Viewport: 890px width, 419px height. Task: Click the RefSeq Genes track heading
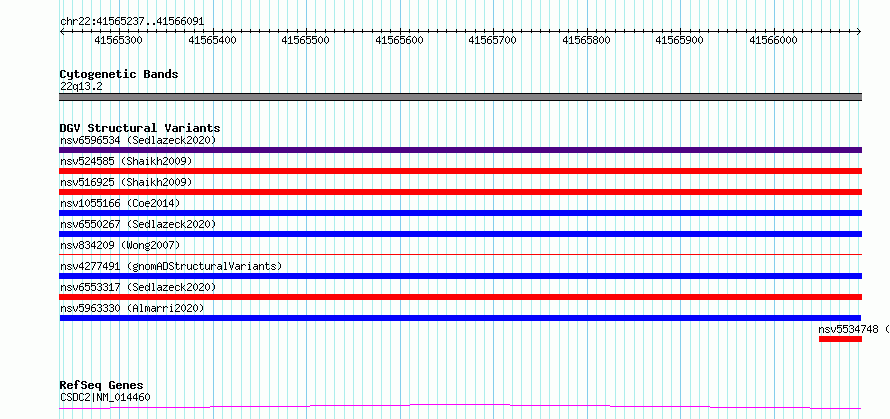pos(101,386)
